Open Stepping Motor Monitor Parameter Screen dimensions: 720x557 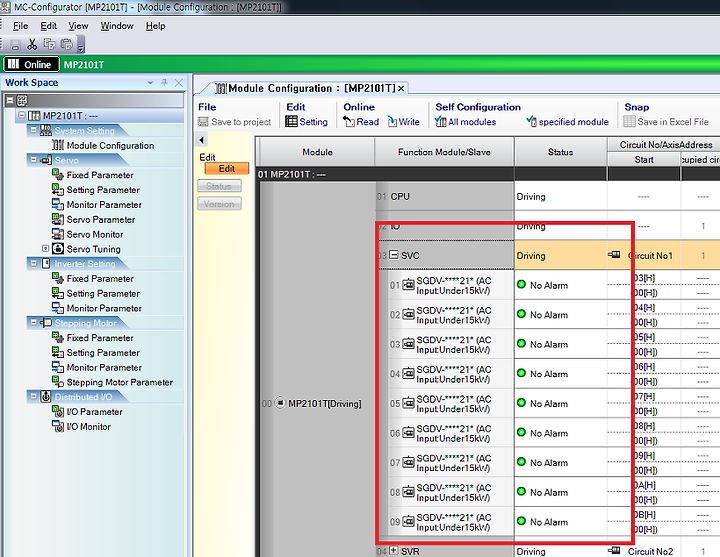point(104,367)
